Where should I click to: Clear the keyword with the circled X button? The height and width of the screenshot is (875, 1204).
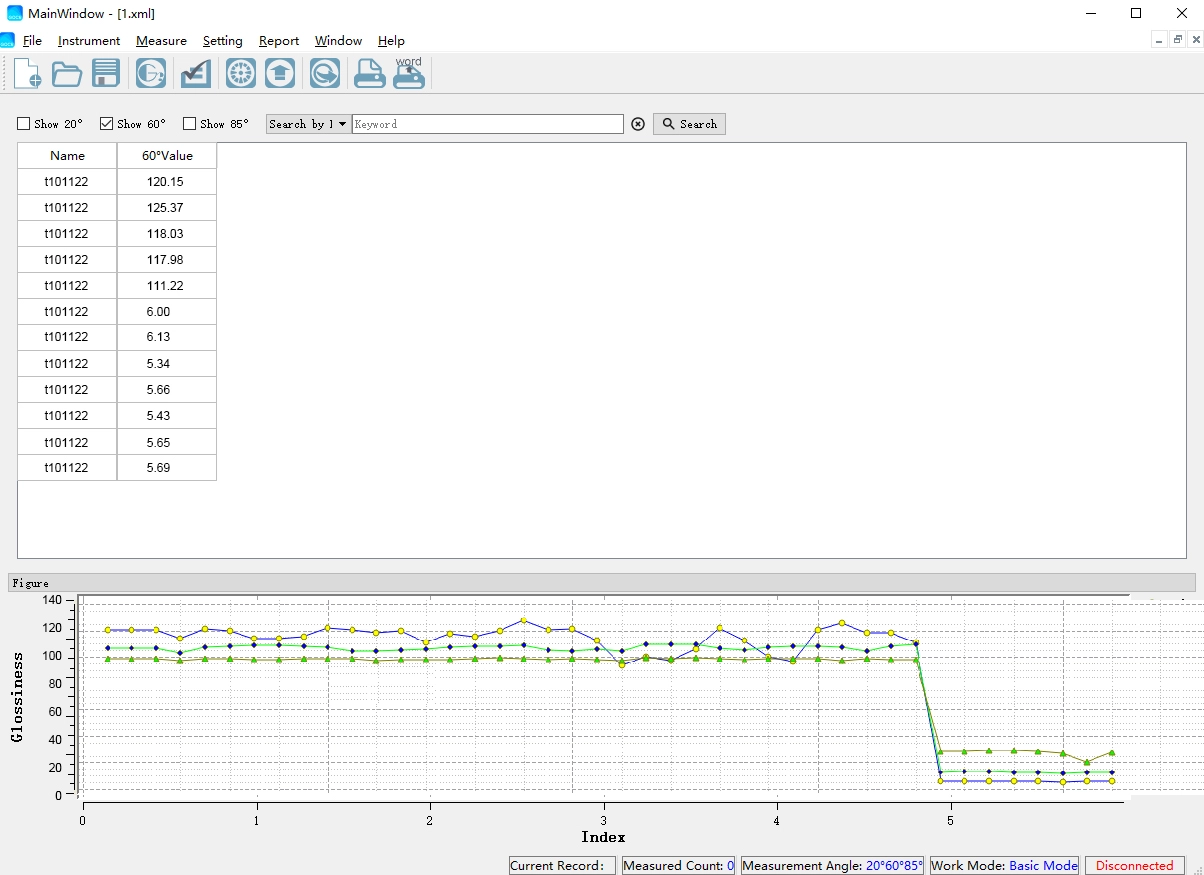638,124
